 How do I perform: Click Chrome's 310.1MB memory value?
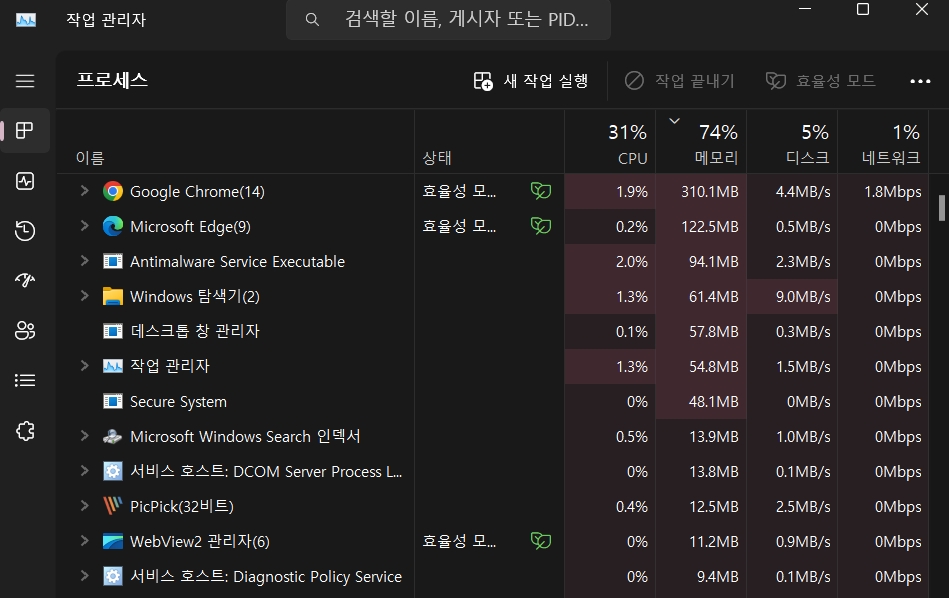709,191
